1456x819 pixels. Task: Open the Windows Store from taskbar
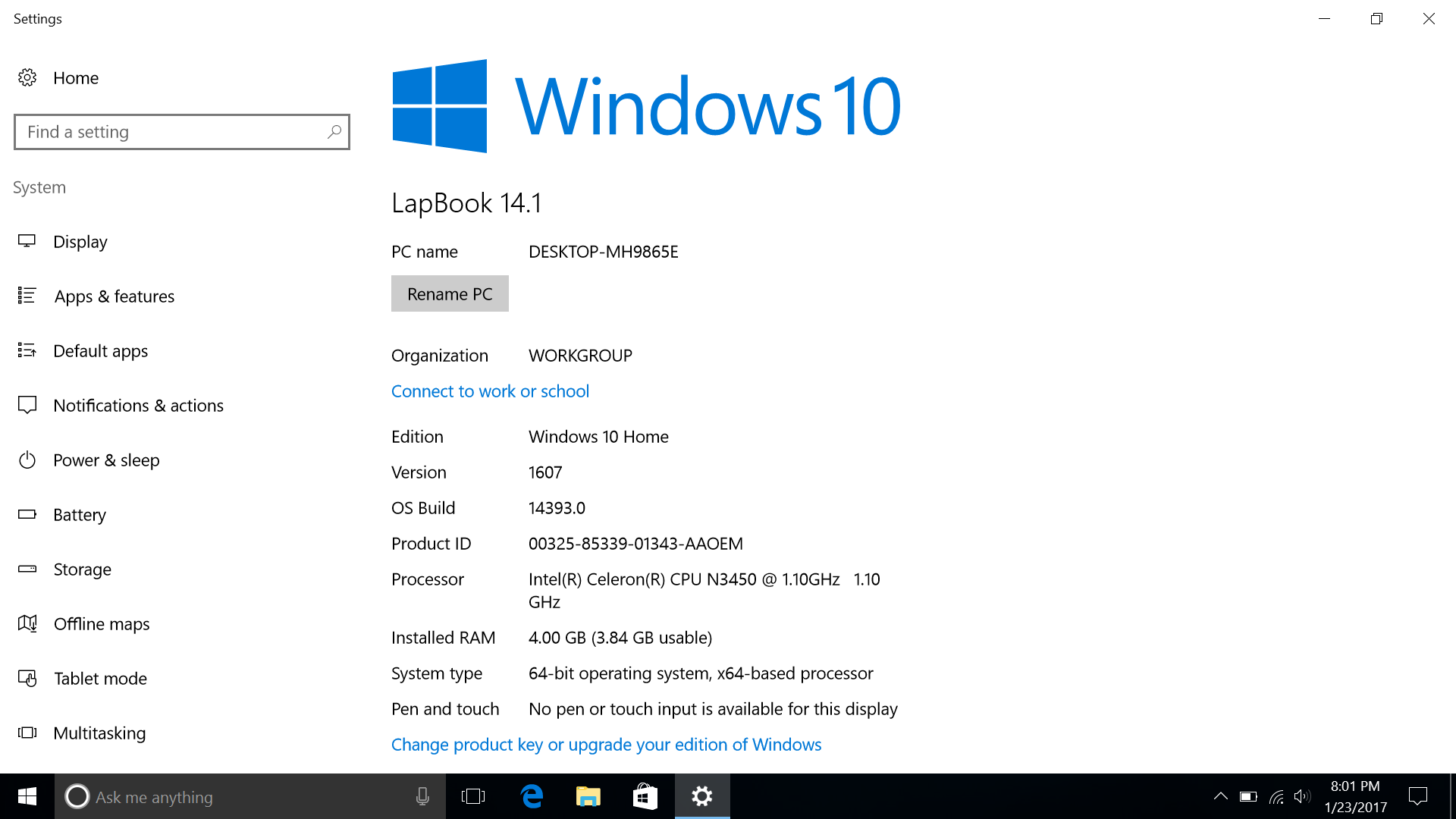click(645, 796)
